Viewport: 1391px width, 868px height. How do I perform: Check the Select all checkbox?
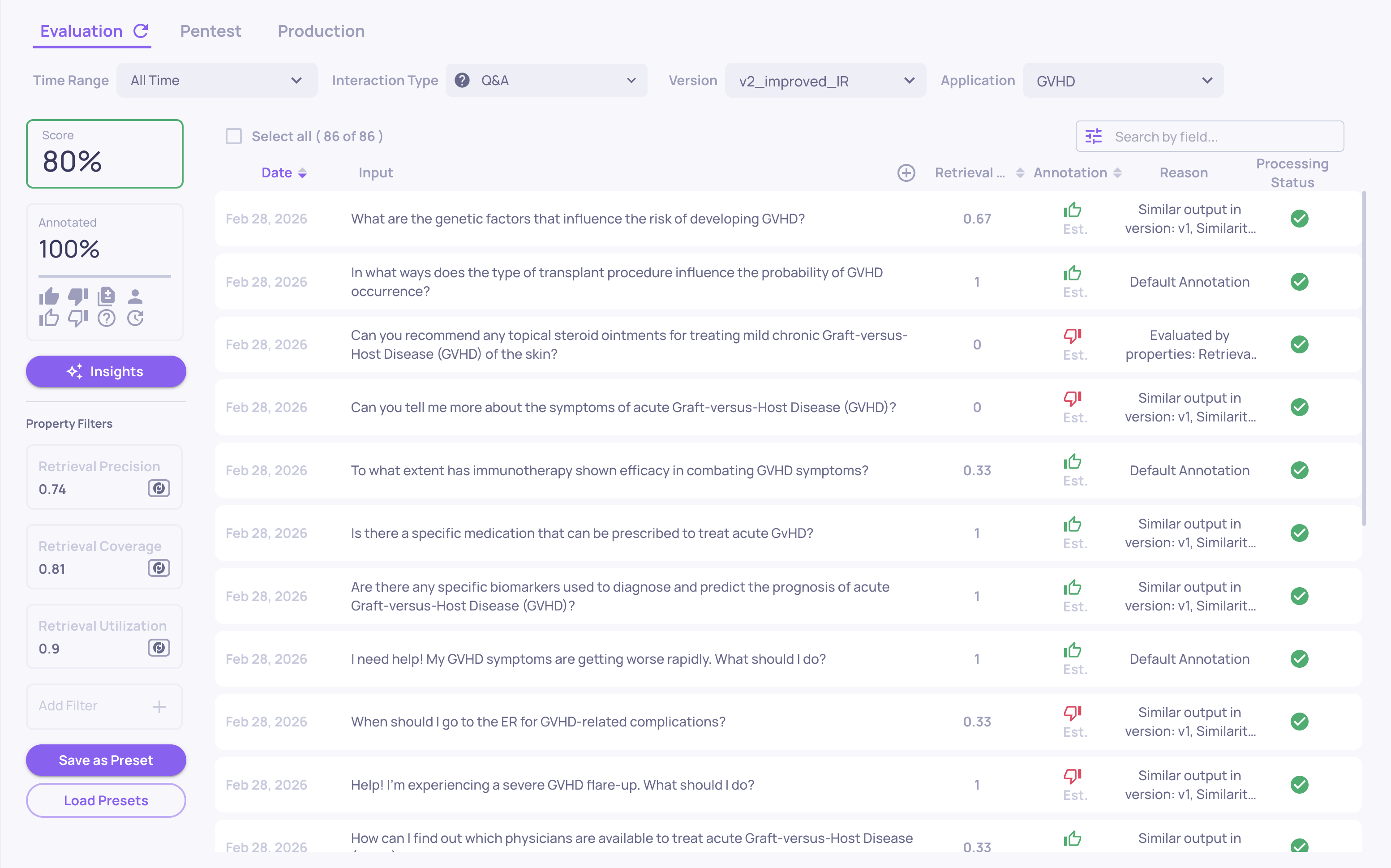click(234, 136)
